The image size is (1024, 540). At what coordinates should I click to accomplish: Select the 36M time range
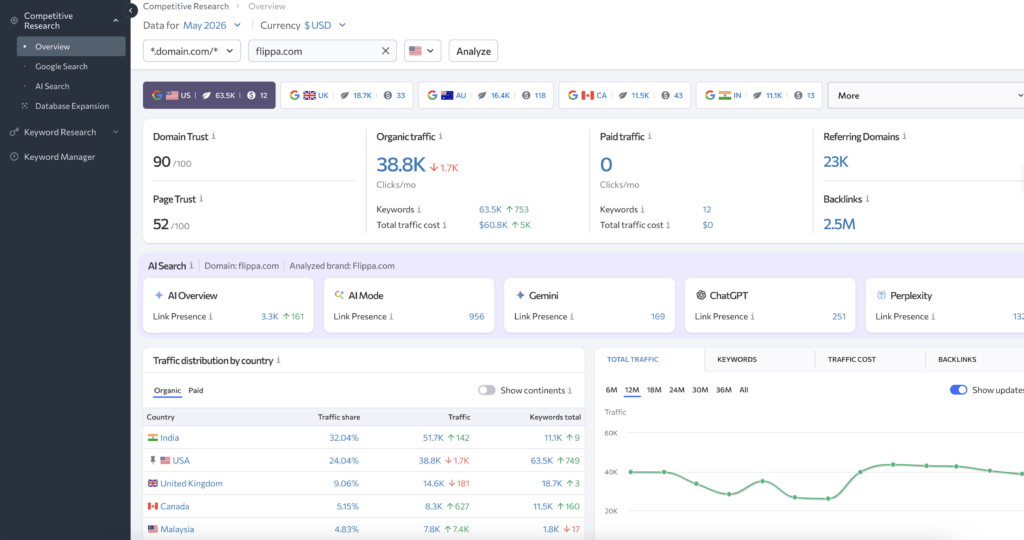(x=724, y=390)
